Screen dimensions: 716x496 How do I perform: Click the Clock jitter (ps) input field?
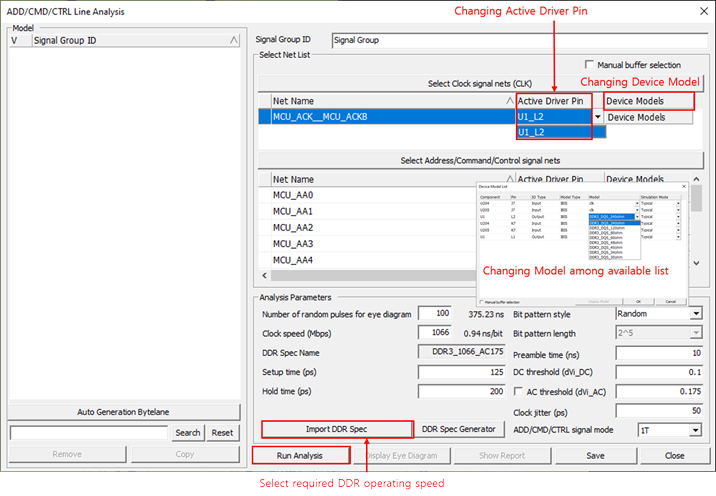[x=658, y=410]
